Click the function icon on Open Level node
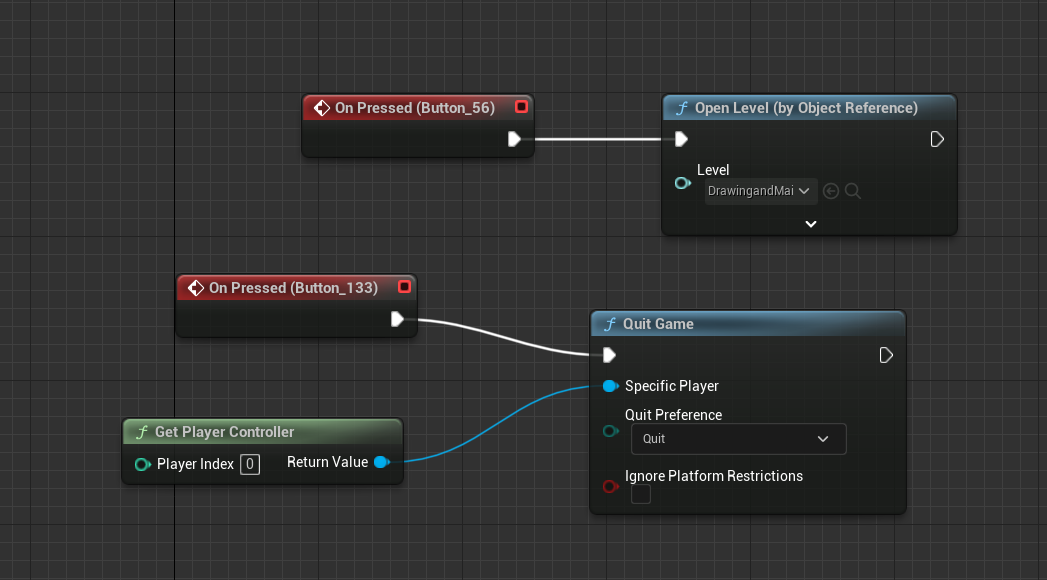 (x=681, y=108)
